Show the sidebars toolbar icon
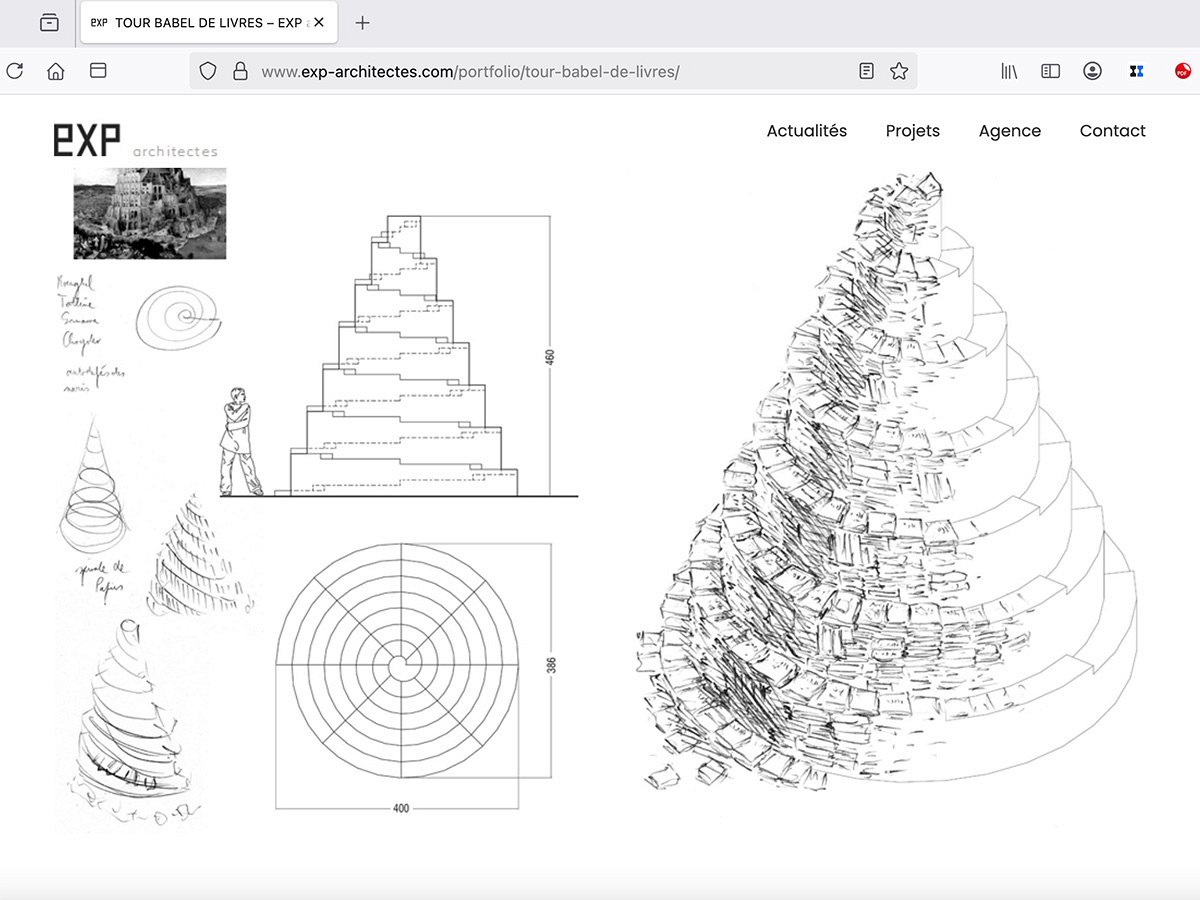The width and height of the screenshot is (1200, 900). point(1050,71)
